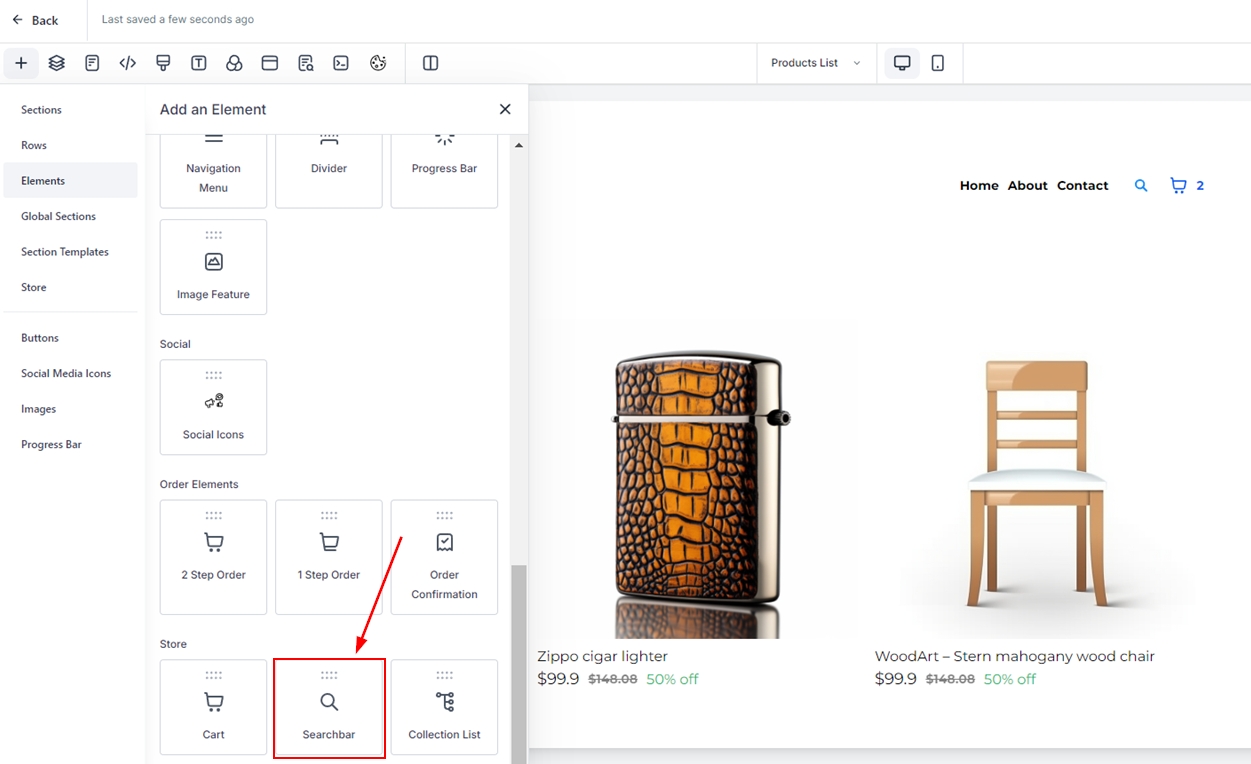This screenshot has width=1251, height=764.
Task: Open the typography T icon
Action: coord(199,63)
